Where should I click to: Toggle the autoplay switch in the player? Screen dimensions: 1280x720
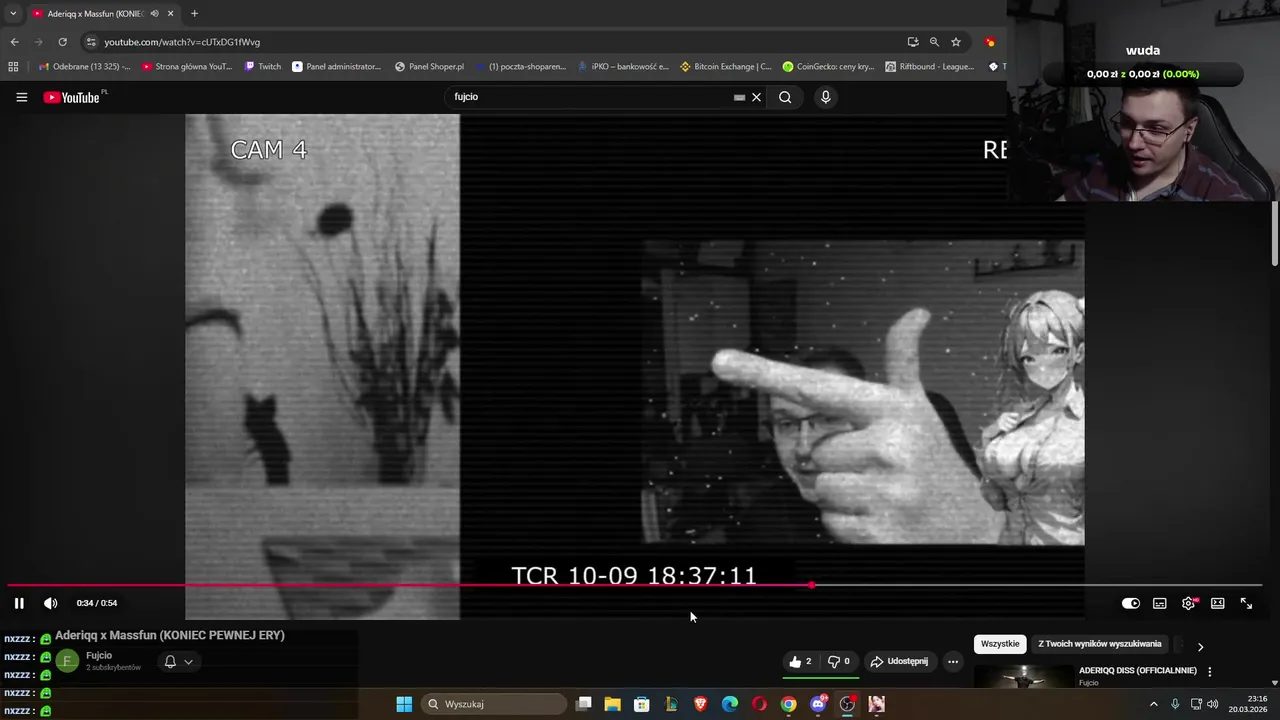(x=1131, y=603)
